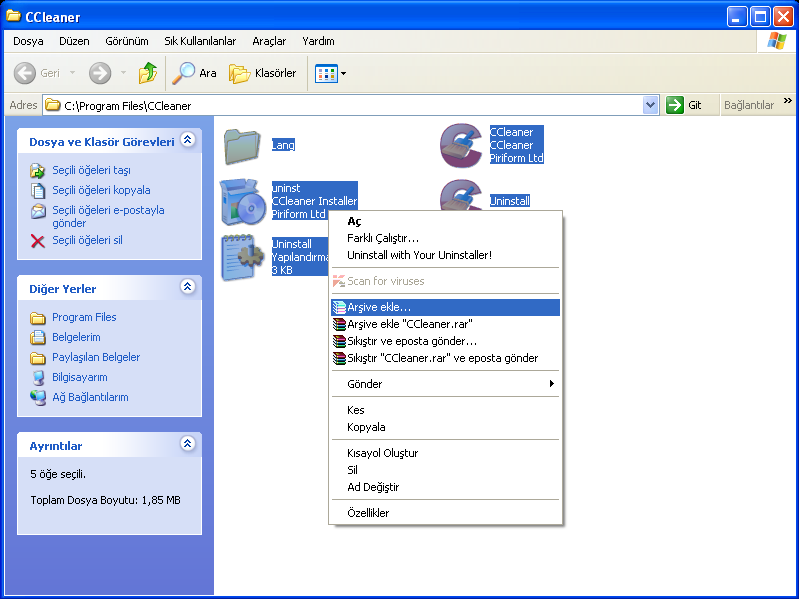
Task: Choose Kopyala in context menu
Action: point(446,427)
